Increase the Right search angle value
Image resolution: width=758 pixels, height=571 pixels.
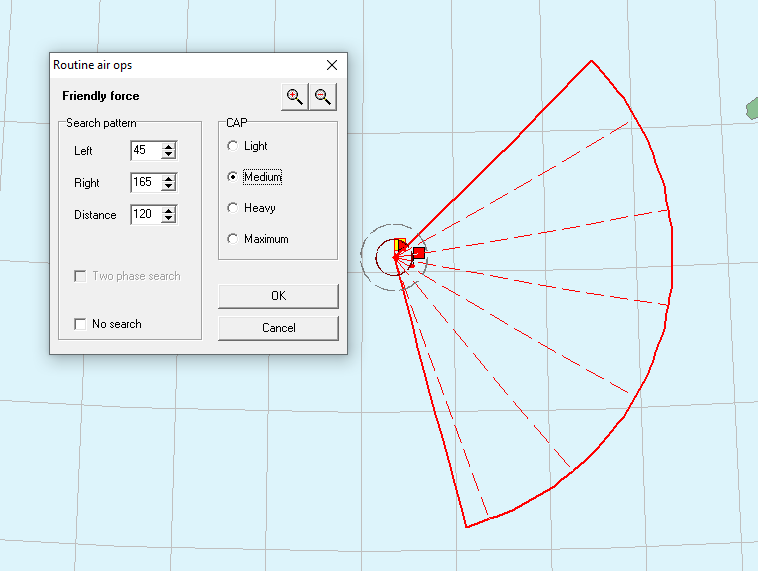click(169, 179)
